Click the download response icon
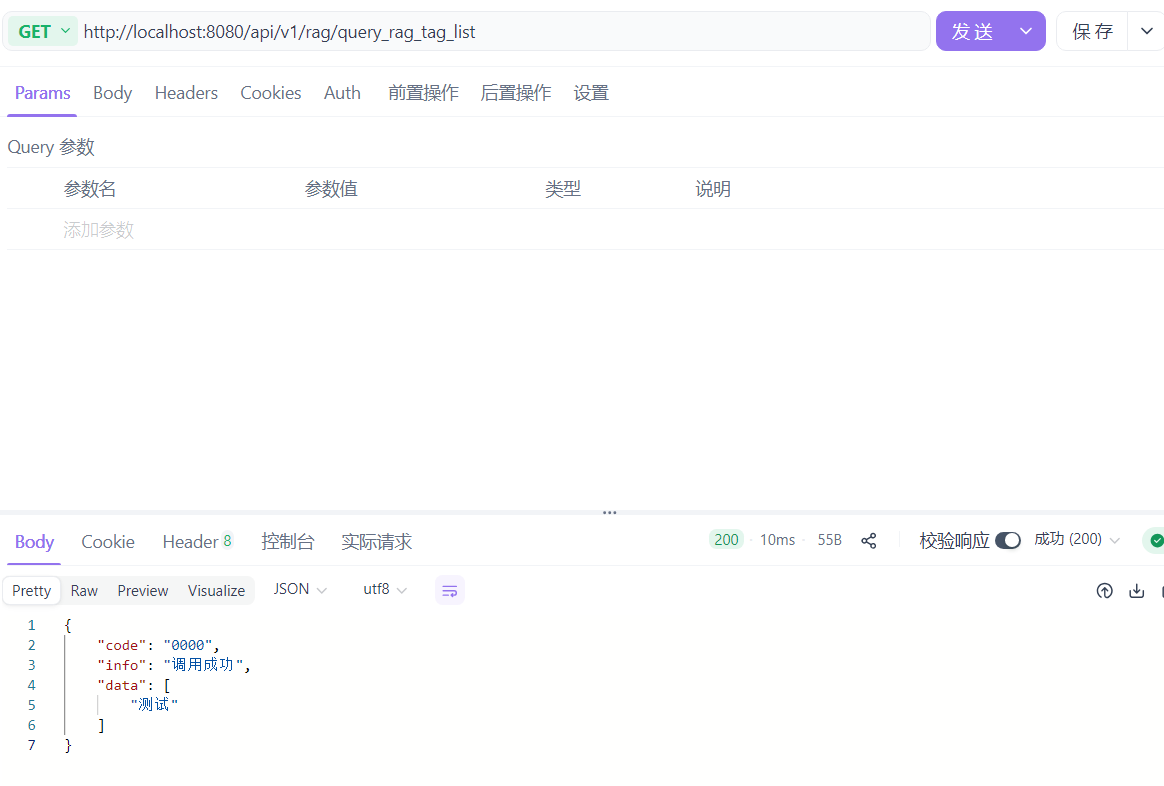 pos(1136,591)
